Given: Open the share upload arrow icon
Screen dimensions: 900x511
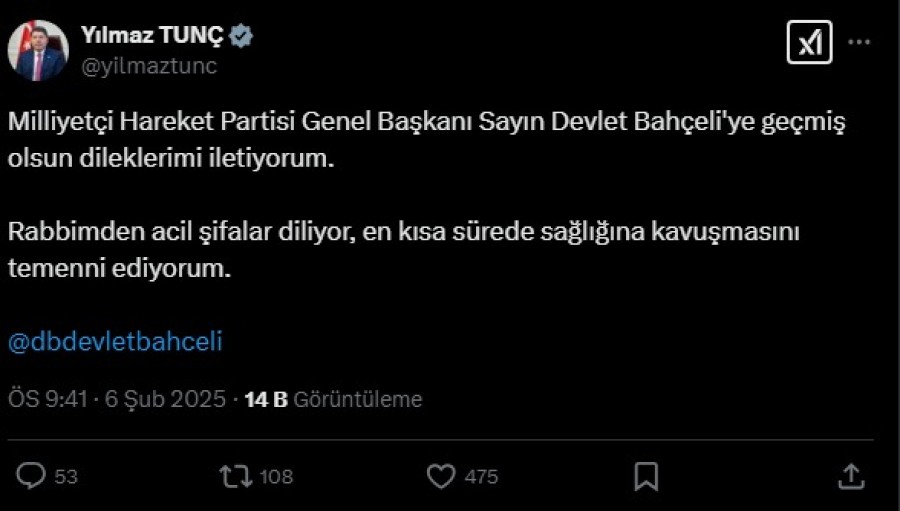Looking at the screenshot, I should tap(850, 476).
